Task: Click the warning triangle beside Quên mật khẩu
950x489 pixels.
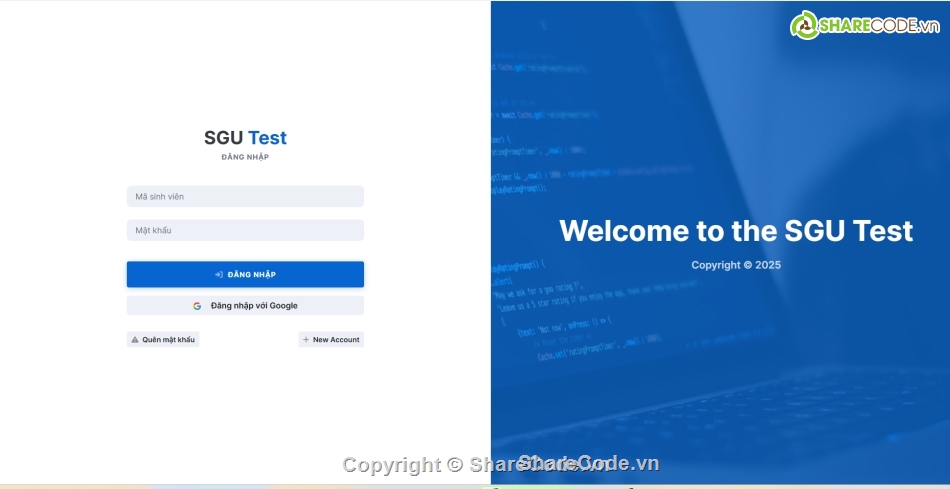Action: coord(135,340)
